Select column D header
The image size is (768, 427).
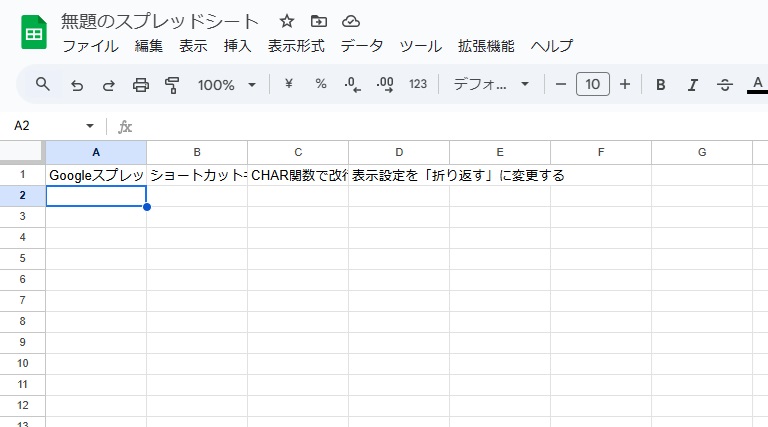[399, 152]
